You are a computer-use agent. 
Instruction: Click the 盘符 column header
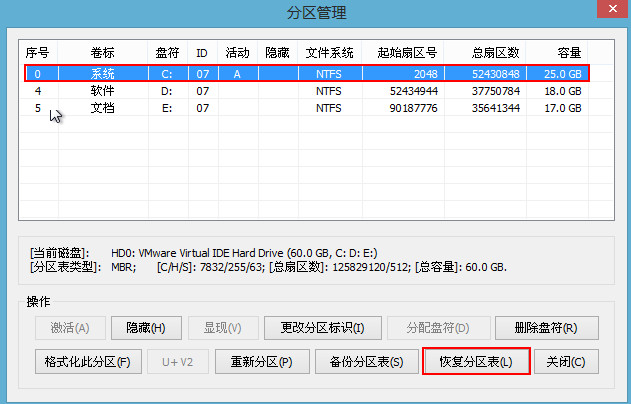click(167, 53)
